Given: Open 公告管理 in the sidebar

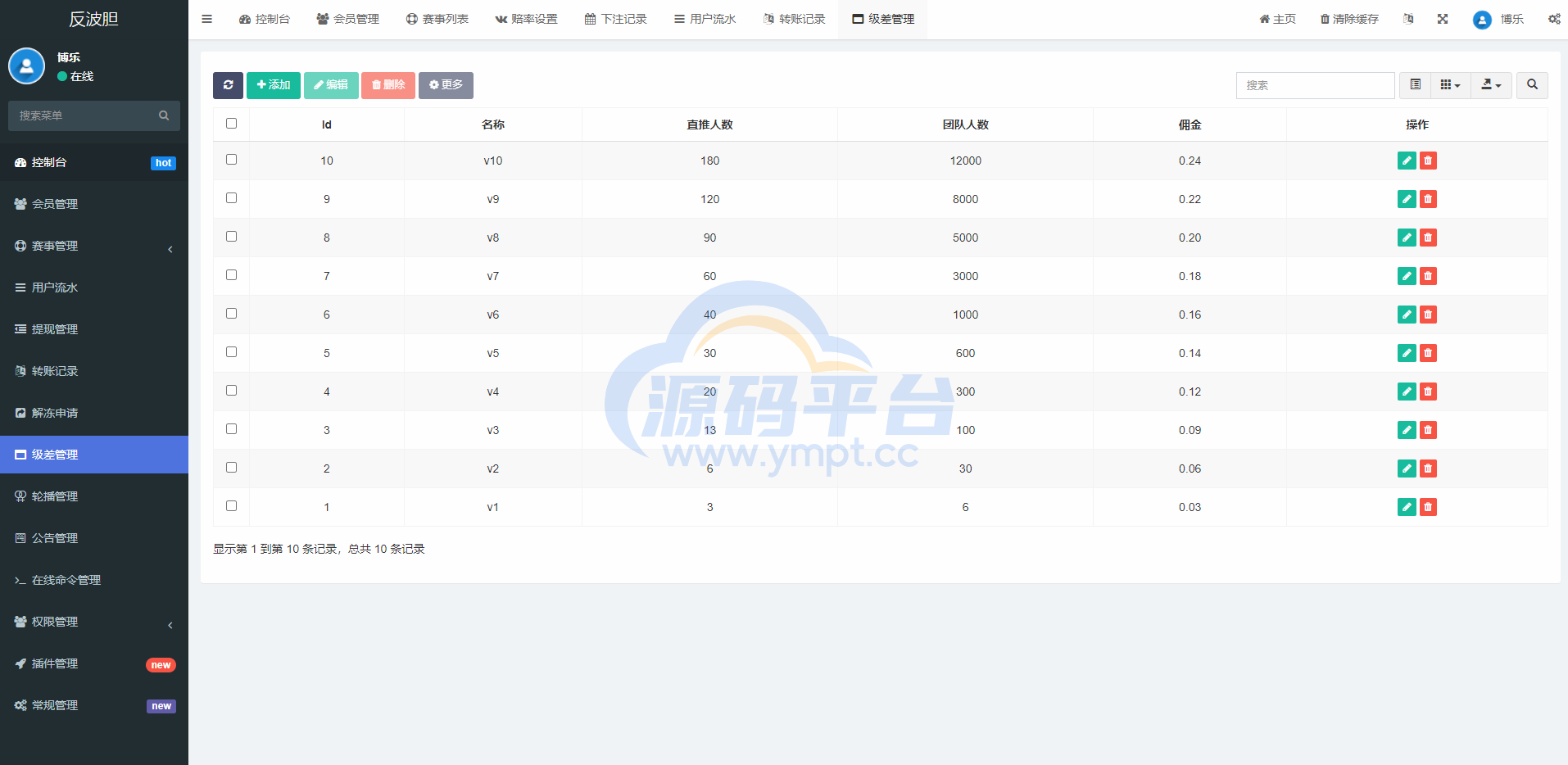Looking at the screenshot, I should click(94, 538).
